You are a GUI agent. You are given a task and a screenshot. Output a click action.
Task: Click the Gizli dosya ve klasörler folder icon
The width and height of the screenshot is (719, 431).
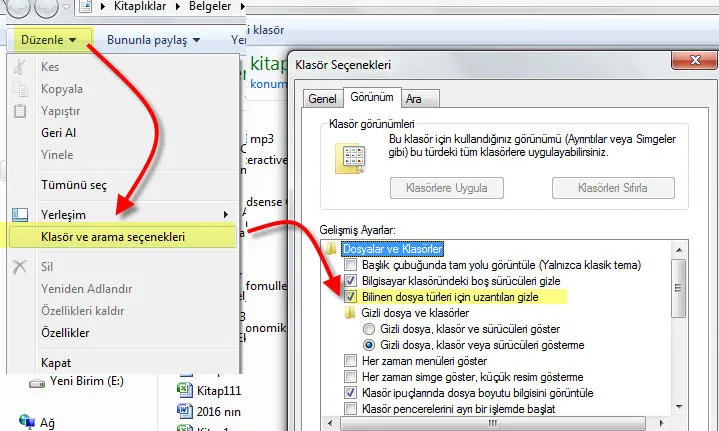pyautogui.click(x=350, y=312)
